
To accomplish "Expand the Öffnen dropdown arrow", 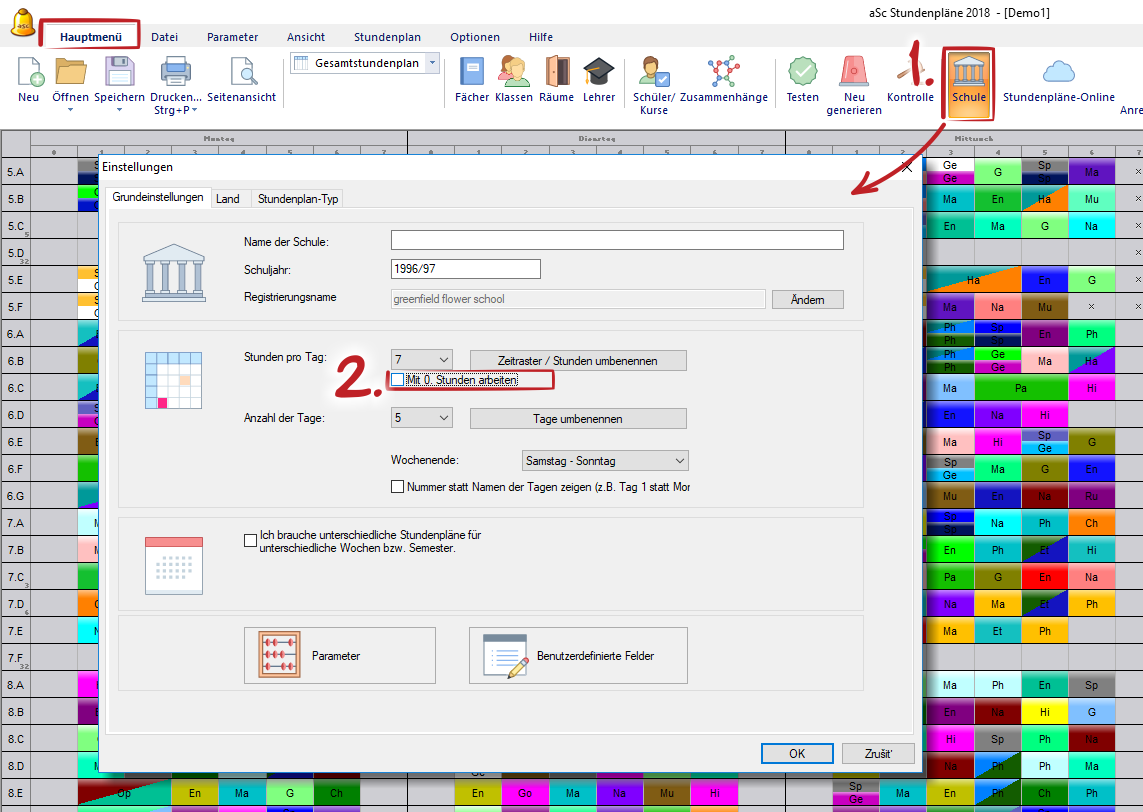I will (71, 110).
